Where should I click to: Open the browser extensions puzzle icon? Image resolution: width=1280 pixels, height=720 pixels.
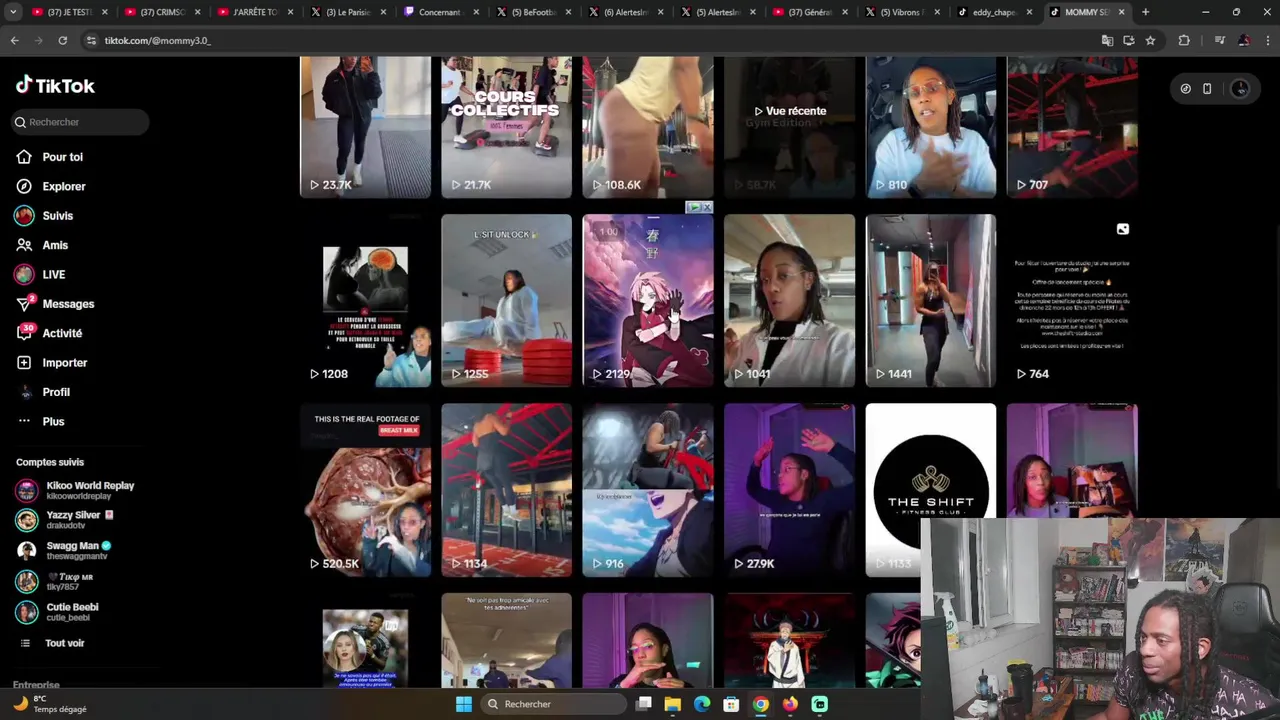tap(1184, 40)
